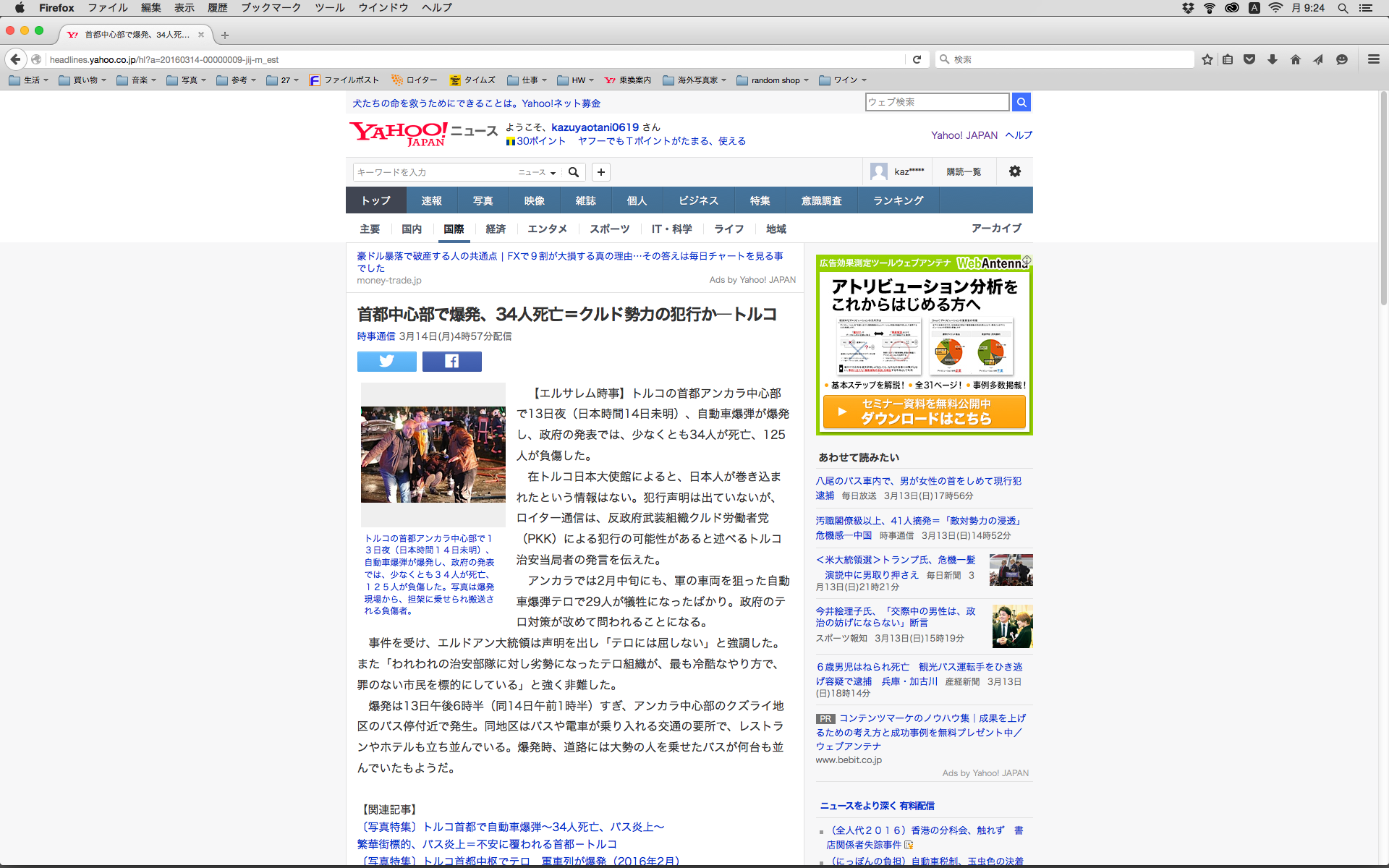Click the plus button beside keyword search
The width and height of the screenshot is (1389, 868).
pos(600,172)
